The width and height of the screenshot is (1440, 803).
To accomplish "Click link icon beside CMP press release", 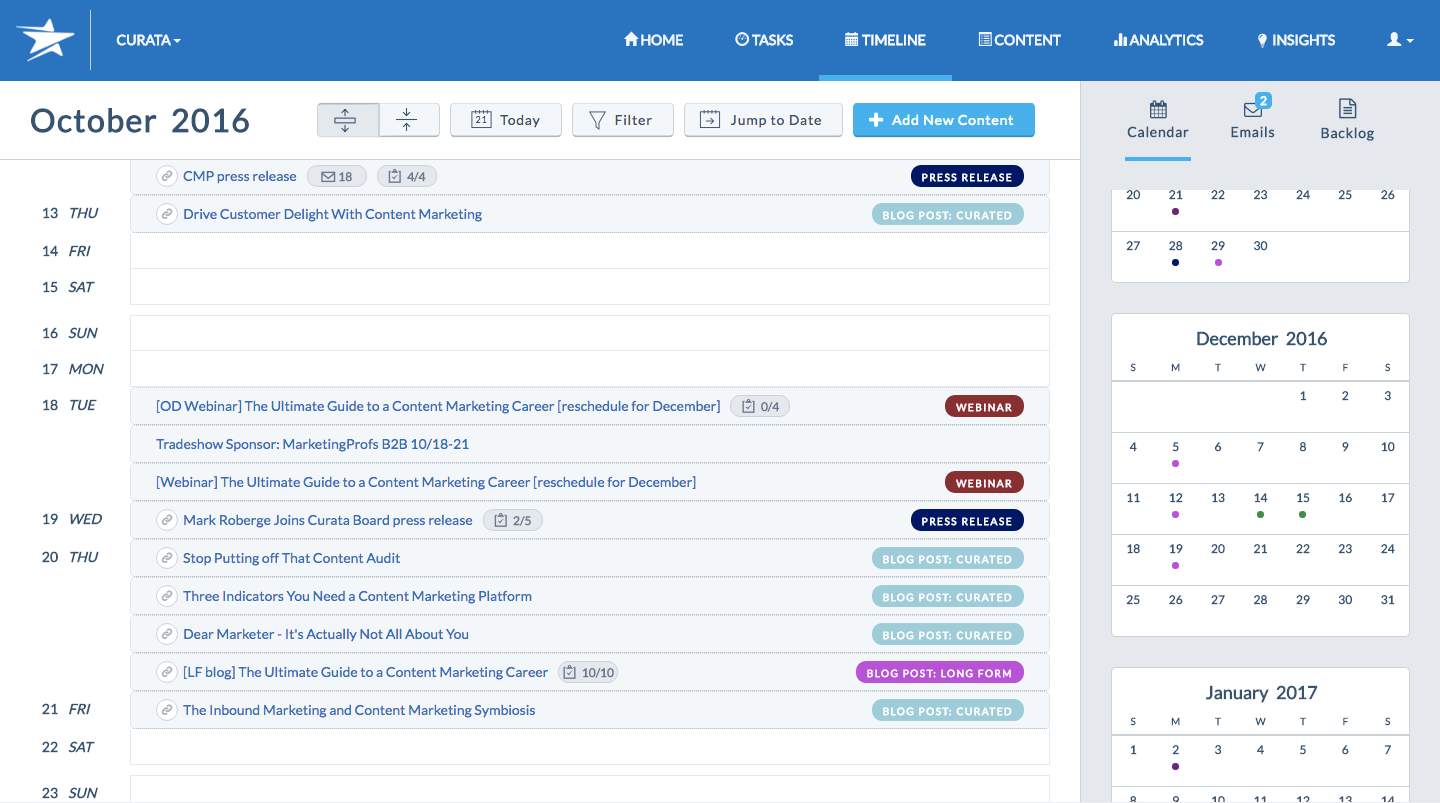I will [x=167, y=176].
